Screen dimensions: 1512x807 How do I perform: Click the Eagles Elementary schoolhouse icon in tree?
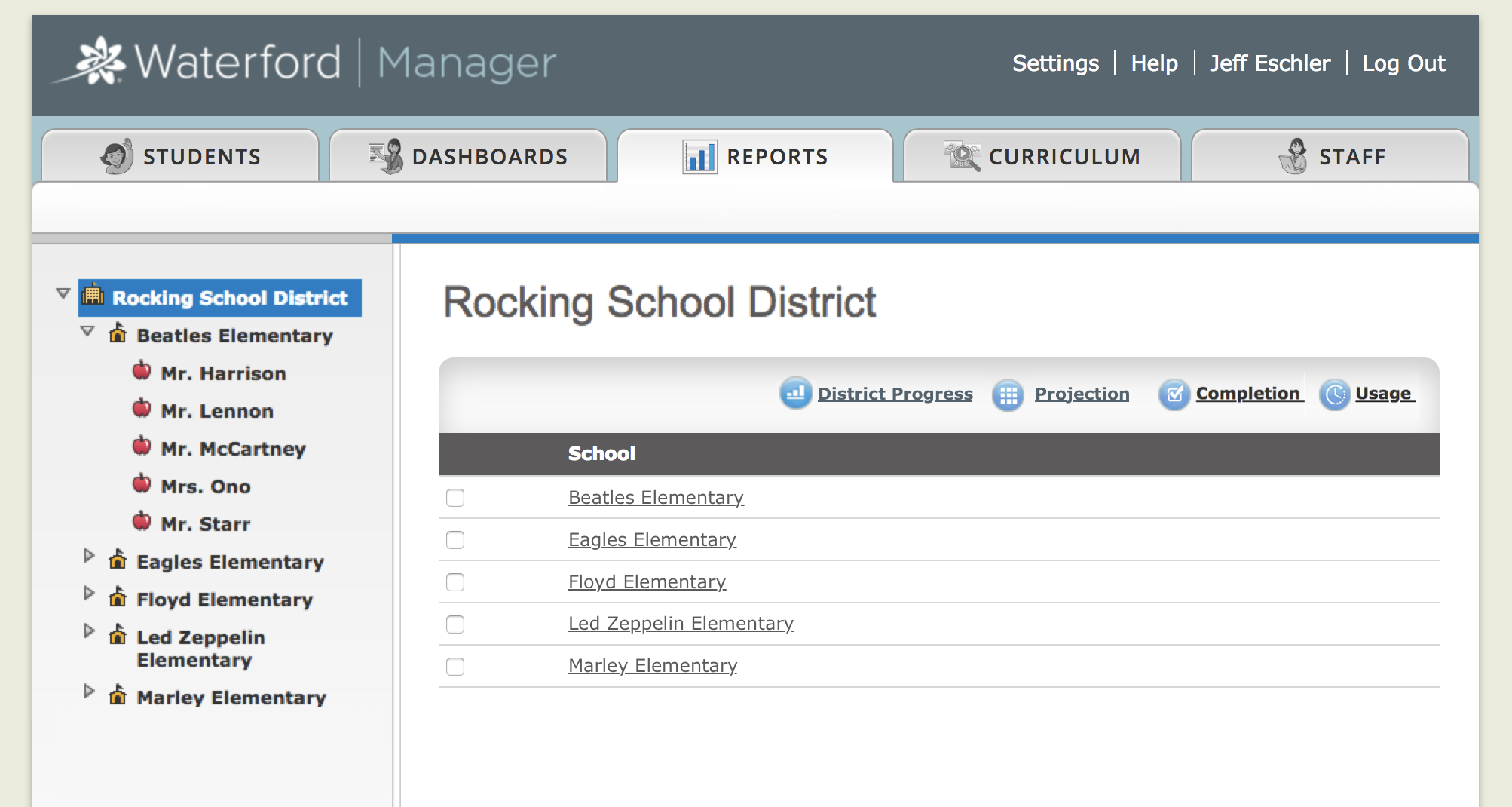tap(118, 559)
